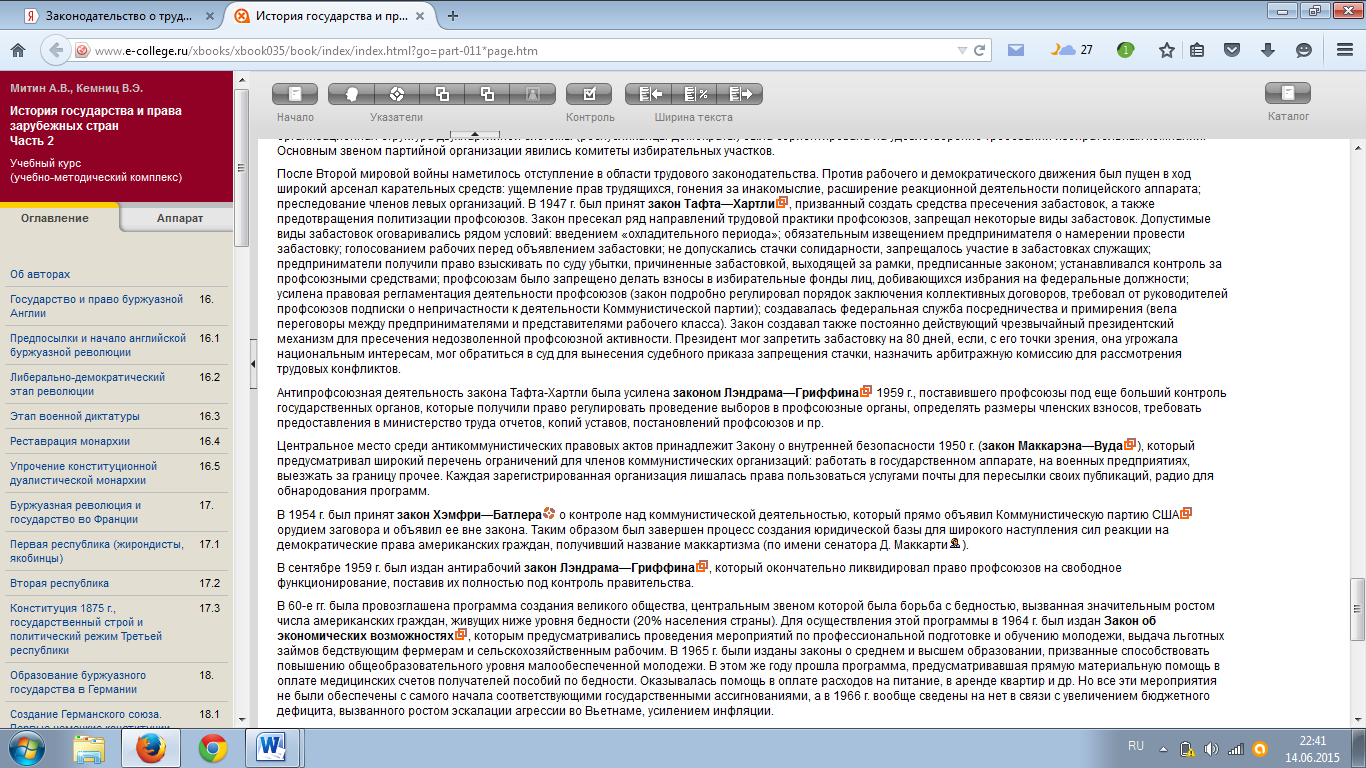Click the person icon after Д. Маккарти

click(955, 543)
